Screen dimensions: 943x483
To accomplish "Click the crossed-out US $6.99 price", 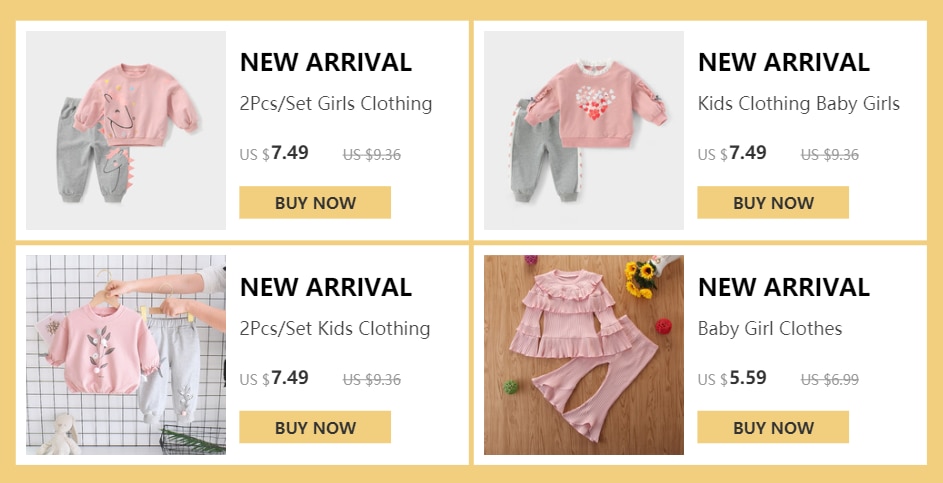I will point(830,380).
